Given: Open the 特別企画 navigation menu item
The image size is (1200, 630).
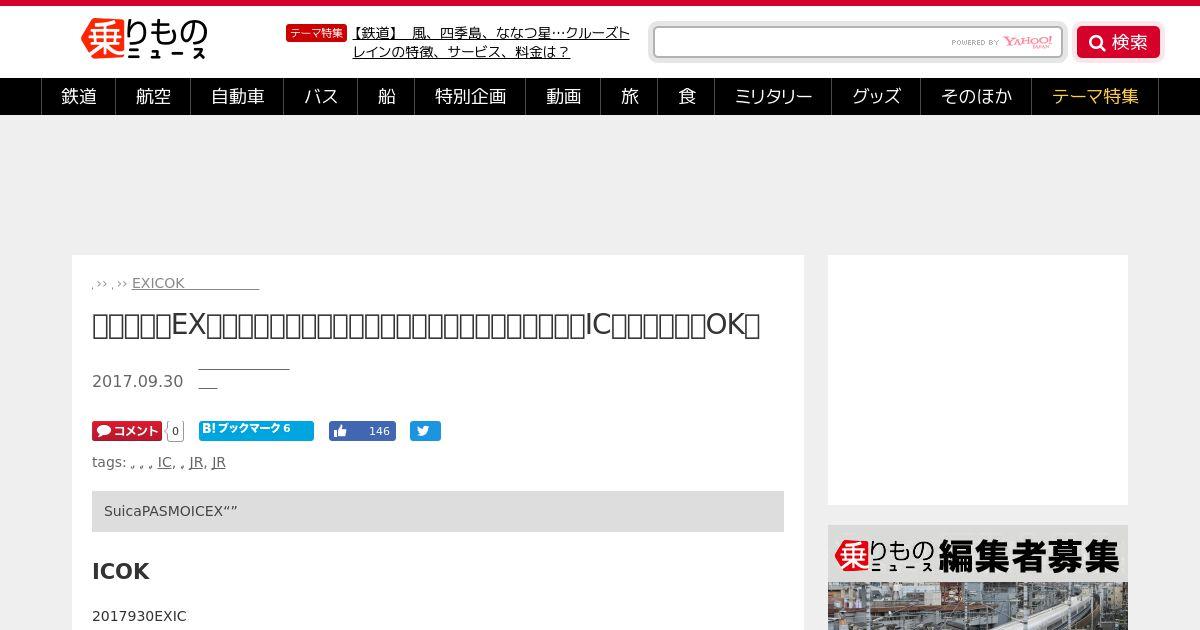Looking at the screenshot, I should coord(470,96).
